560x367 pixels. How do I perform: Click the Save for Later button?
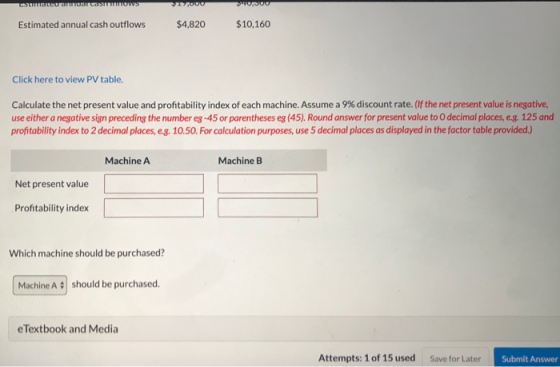pos(455,358)
